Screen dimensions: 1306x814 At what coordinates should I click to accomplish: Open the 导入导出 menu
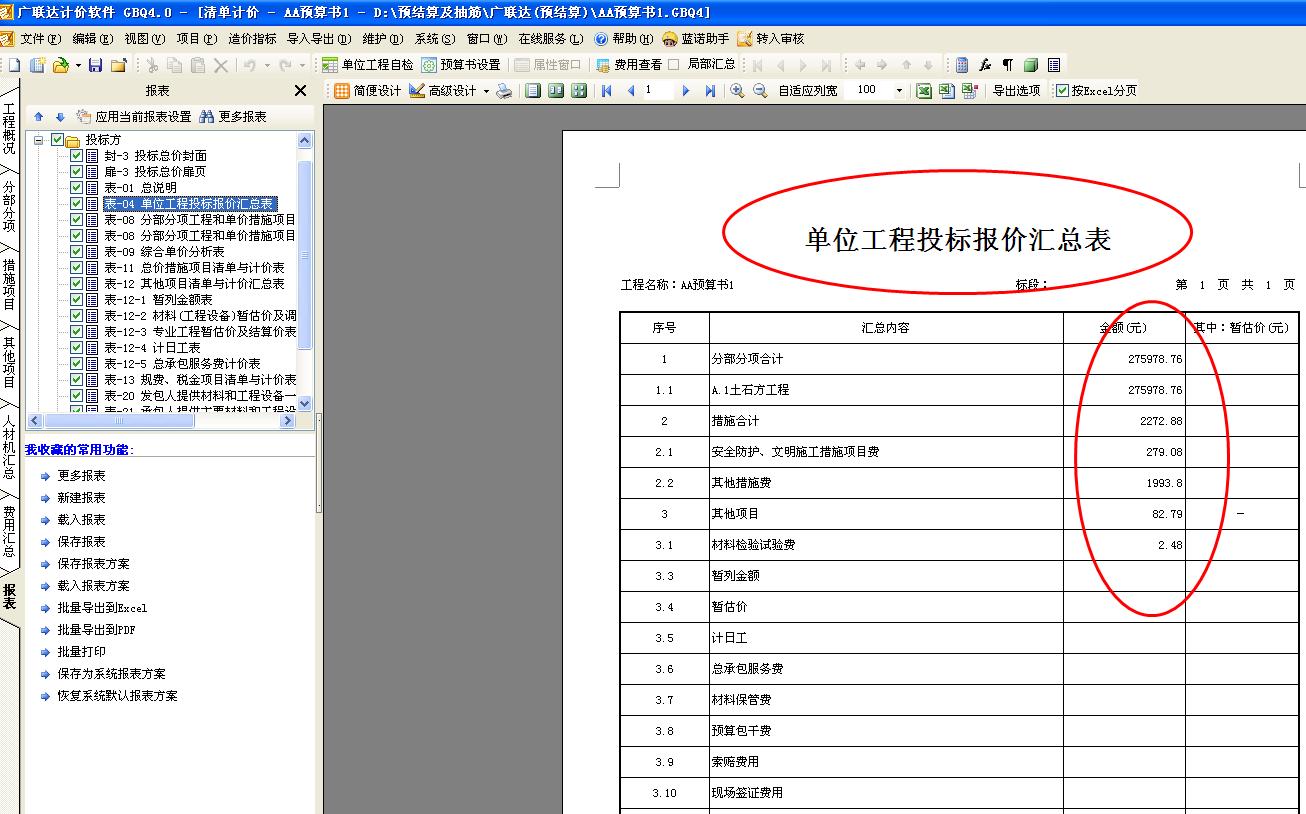click(319, 39)
